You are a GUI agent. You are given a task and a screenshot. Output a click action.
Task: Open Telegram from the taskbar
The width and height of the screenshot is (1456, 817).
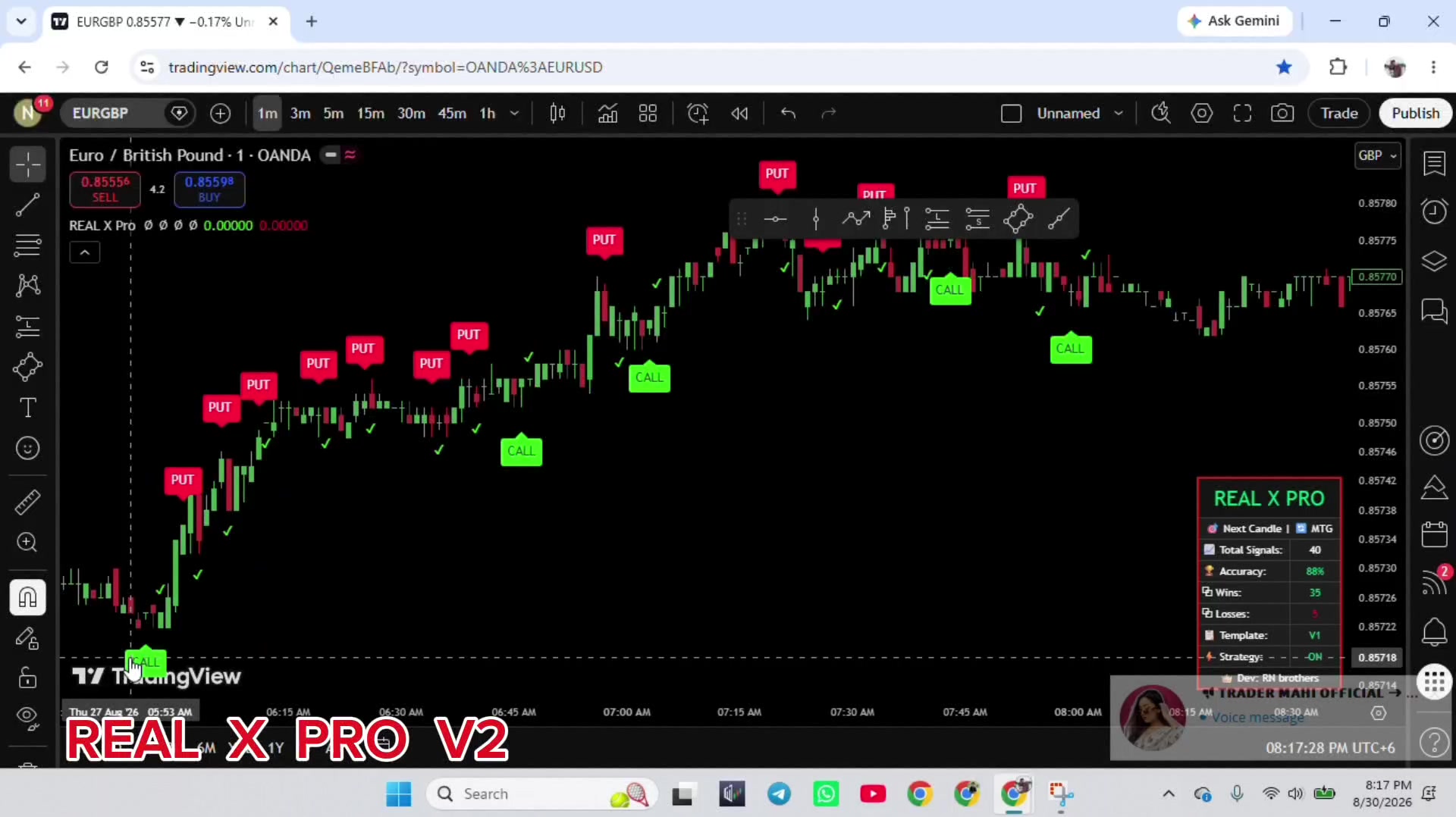click(x=779, y=794)
